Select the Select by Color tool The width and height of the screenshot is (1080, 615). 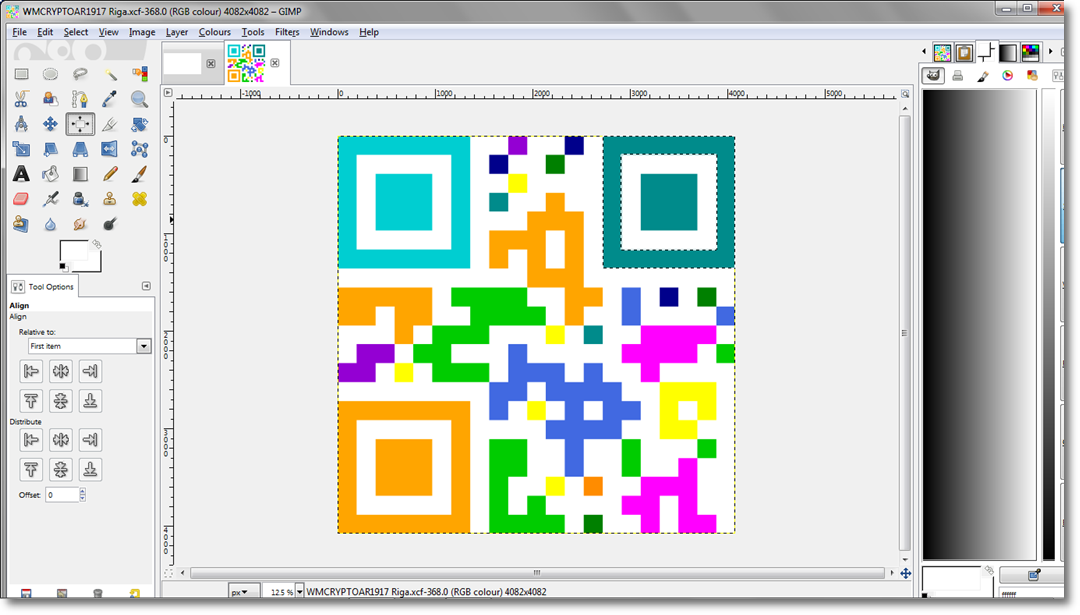pos(139,74)
